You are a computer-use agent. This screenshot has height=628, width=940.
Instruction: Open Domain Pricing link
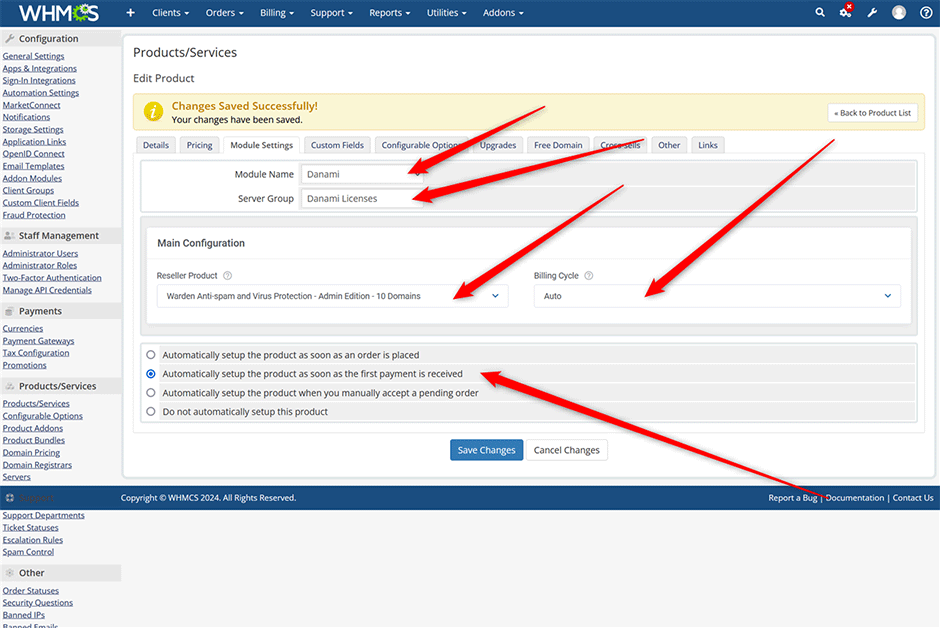coord(31,452)
